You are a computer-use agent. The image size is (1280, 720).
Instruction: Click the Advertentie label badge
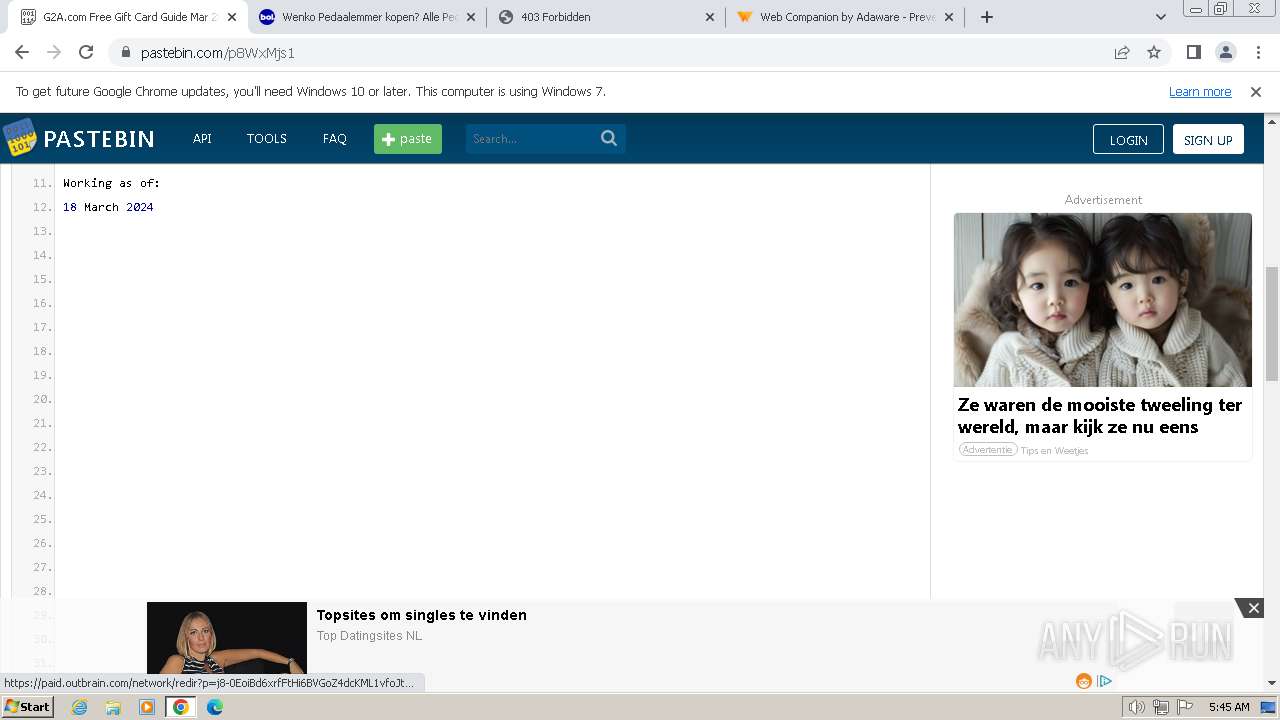988,450
